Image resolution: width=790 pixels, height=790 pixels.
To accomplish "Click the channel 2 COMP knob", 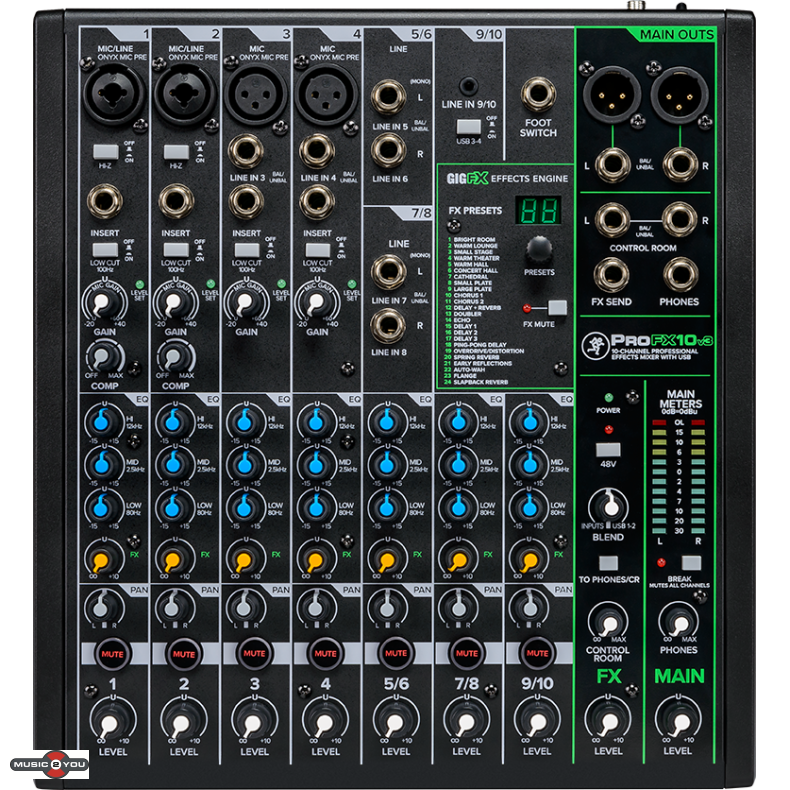I will coord(175,357).
